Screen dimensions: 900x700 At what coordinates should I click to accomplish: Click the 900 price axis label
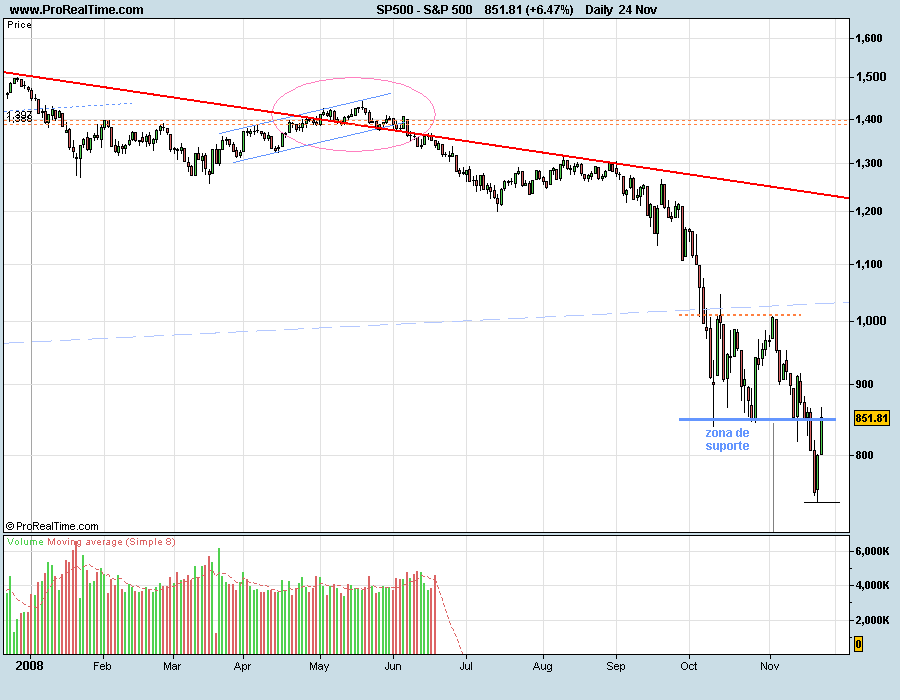coord(864,384)
